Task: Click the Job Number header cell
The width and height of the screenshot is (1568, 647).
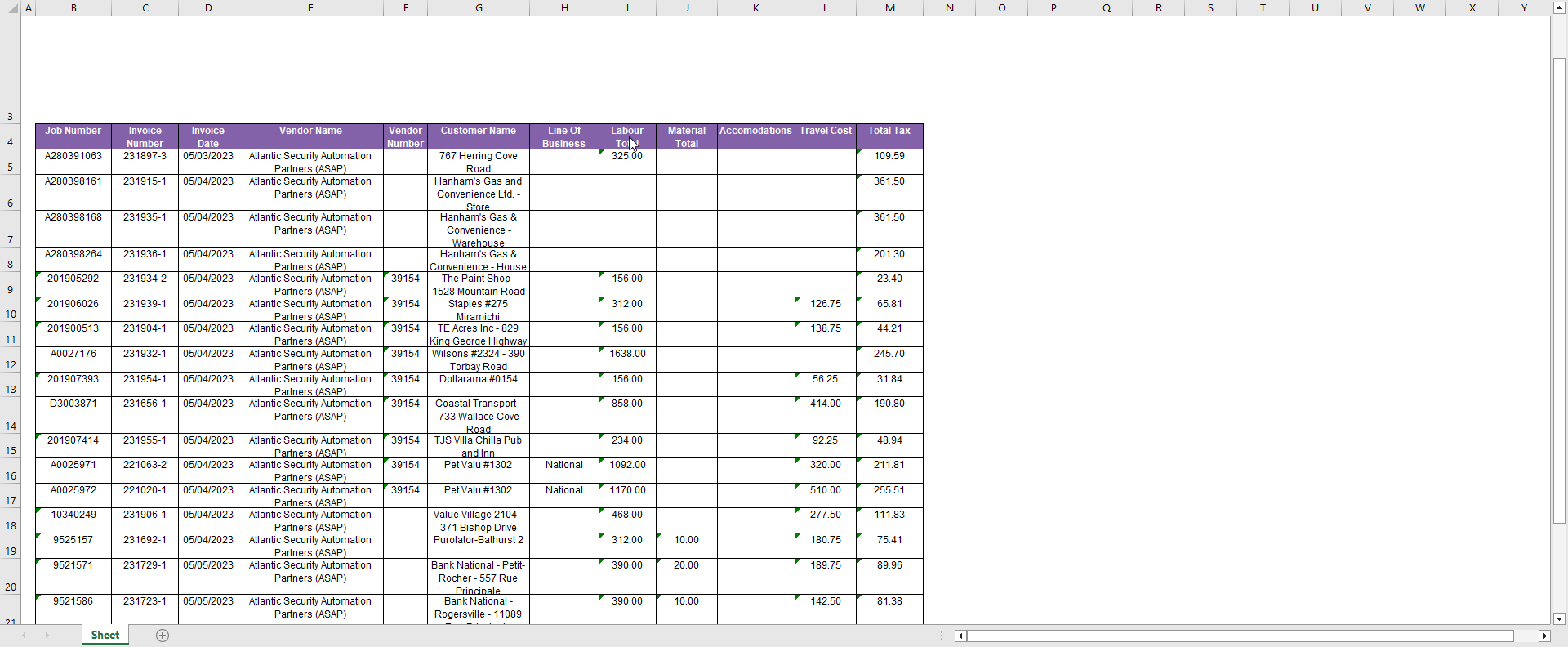Action: [73, 136]
